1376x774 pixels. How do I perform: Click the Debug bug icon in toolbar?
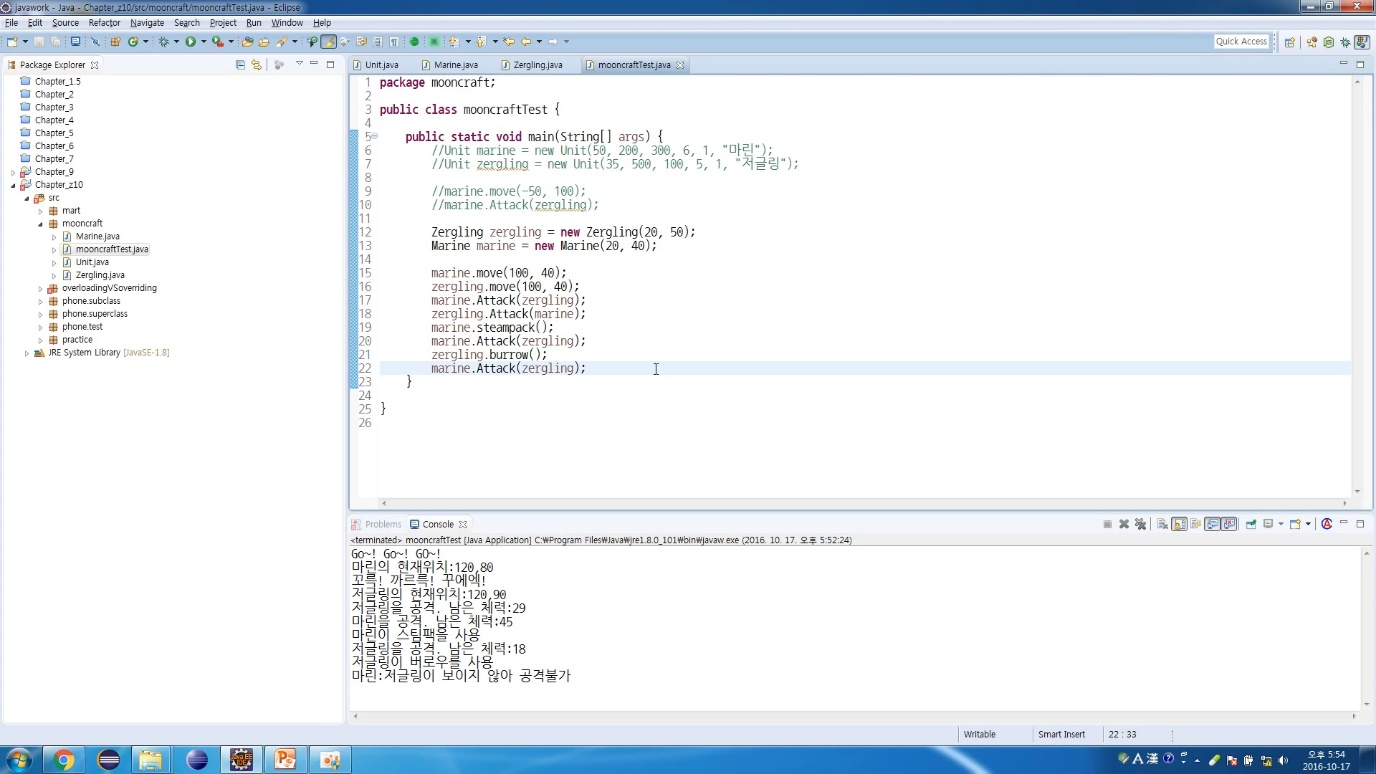pos(164,42)
